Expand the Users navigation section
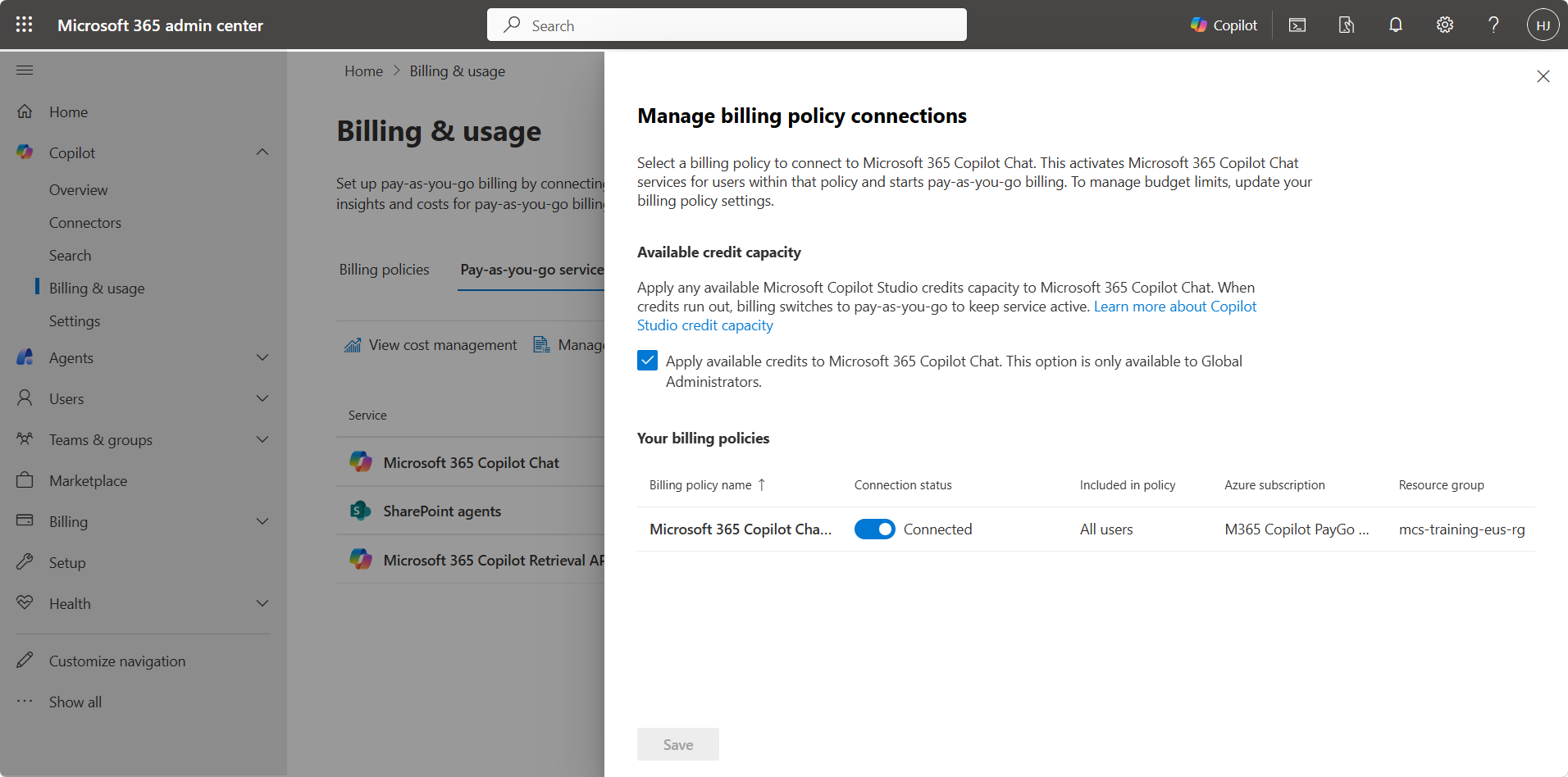The width and height of the screenshot is (1568, 777). (262, 398)
